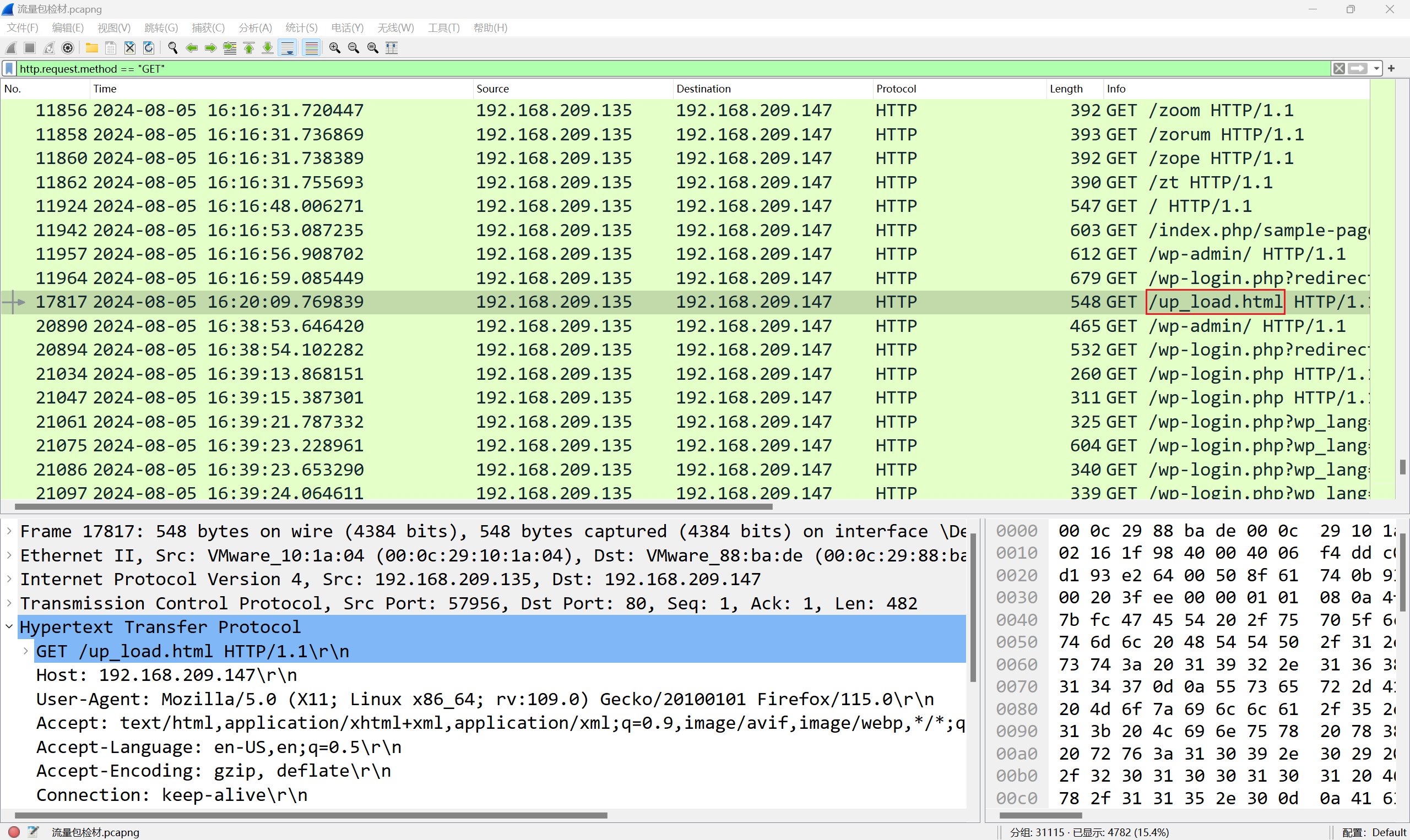Open the 分析(A) menu
This screenshot has width=1410, height=840.
coord(256,28)
